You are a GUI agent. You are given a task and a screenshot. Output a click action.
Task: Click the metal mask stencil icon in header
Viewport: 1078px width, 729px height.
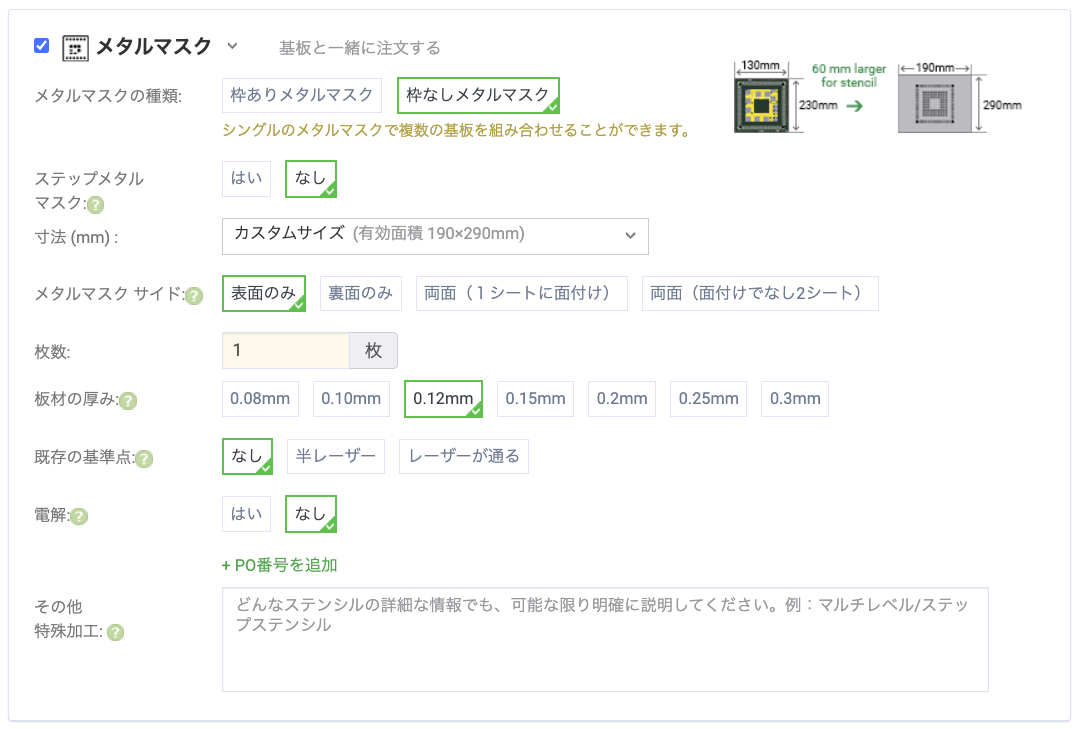75,47
